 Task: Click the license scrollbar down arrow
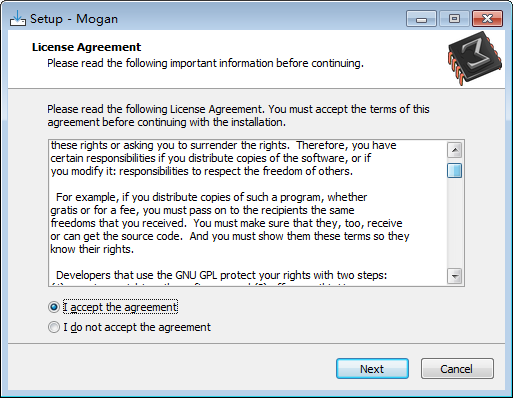point(454,276)
